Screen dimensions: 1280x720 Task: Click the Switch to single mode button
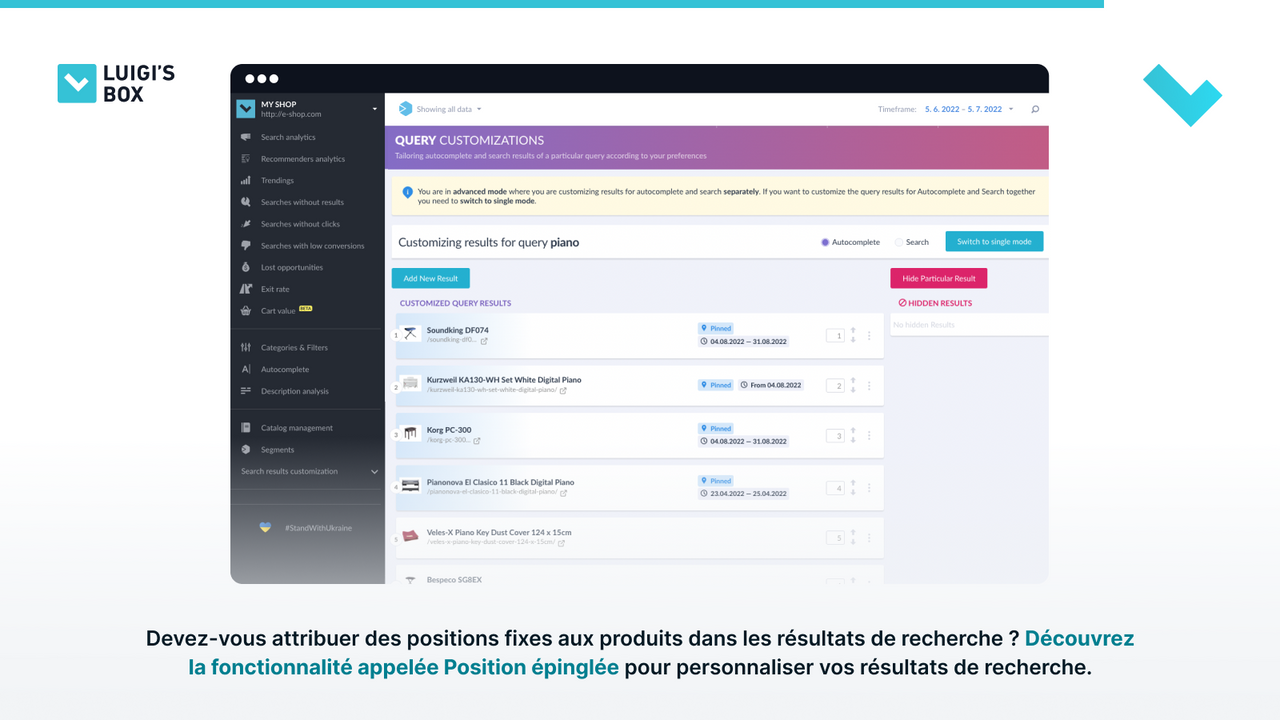click(x=994, y=242)
